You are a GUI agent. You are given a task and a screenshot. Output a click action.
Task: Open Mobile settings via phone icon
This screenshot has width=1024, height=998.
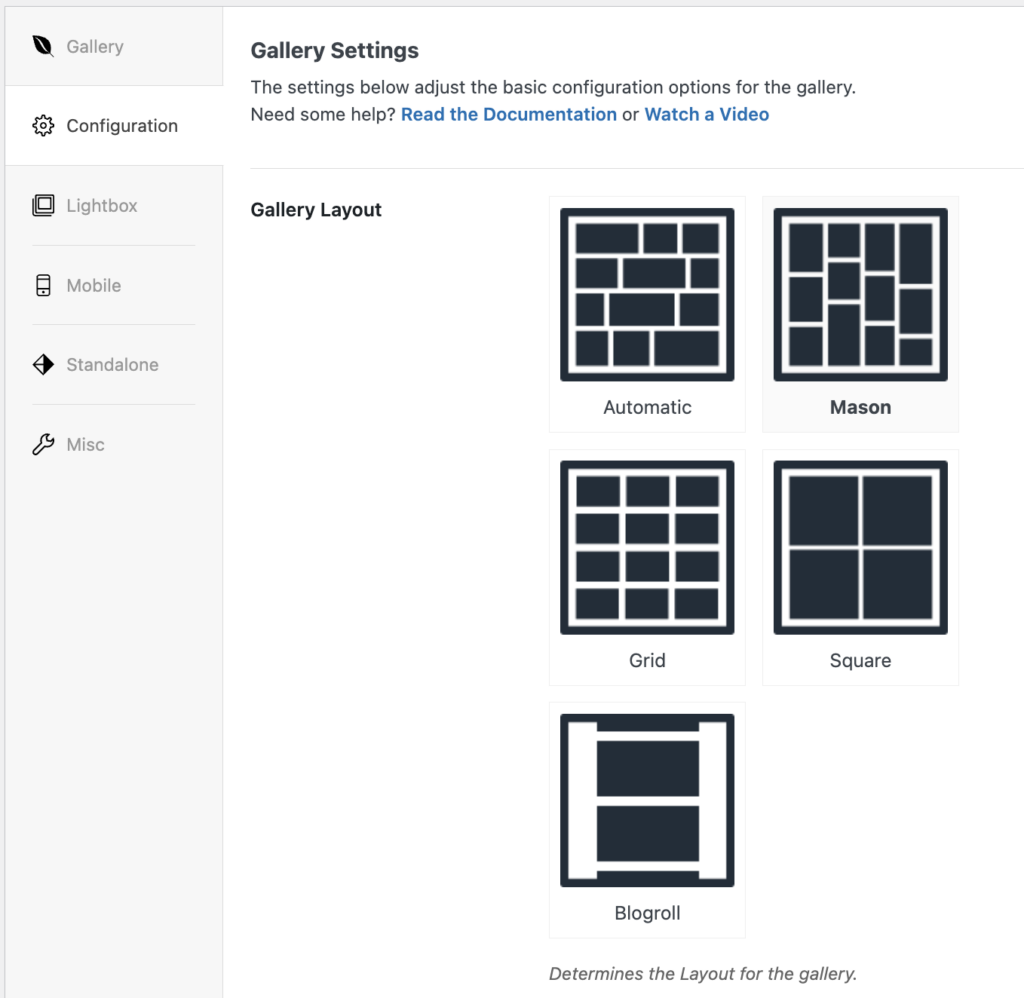coord(42,285)
